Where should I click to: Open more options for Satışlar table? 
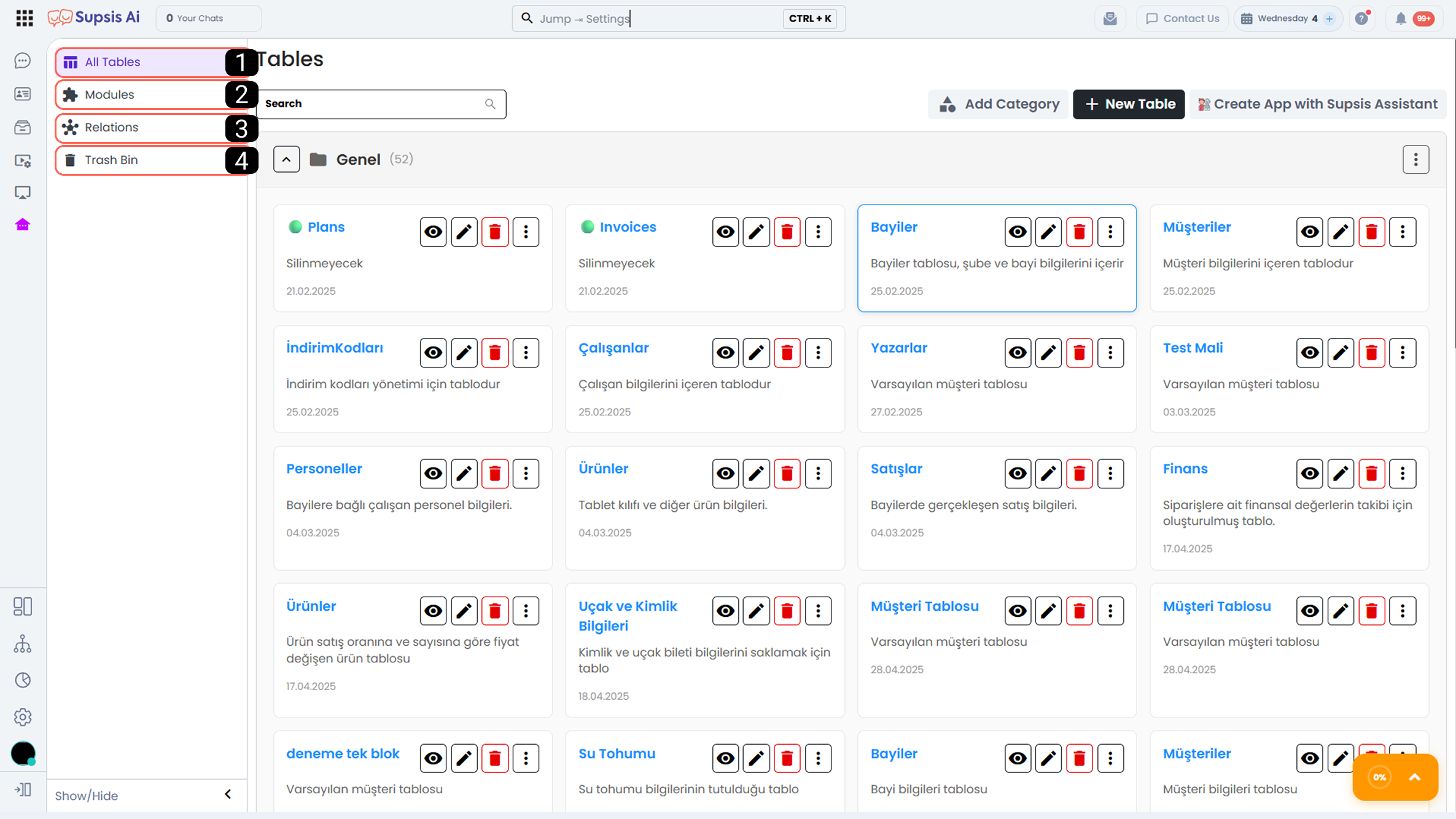[x=1110, y=474]
